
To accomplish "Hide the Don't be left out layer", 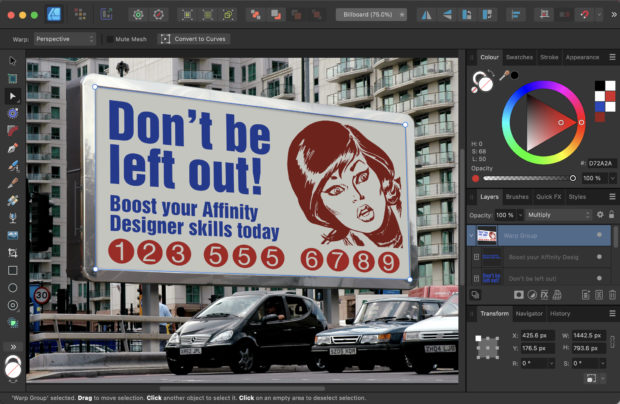I will coord(599,278).
